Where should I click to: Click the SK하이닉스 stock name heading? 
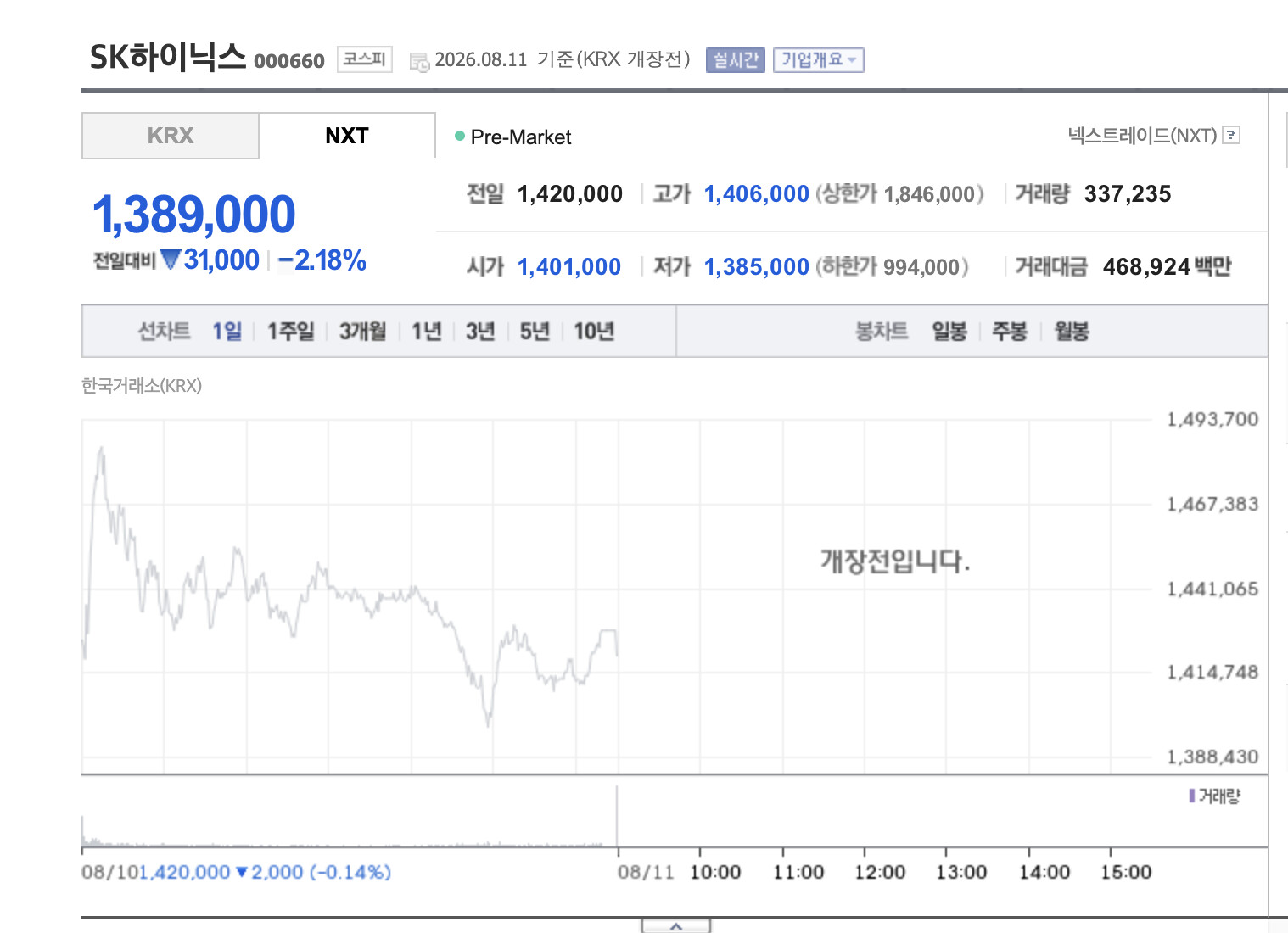tap(168, 57)
